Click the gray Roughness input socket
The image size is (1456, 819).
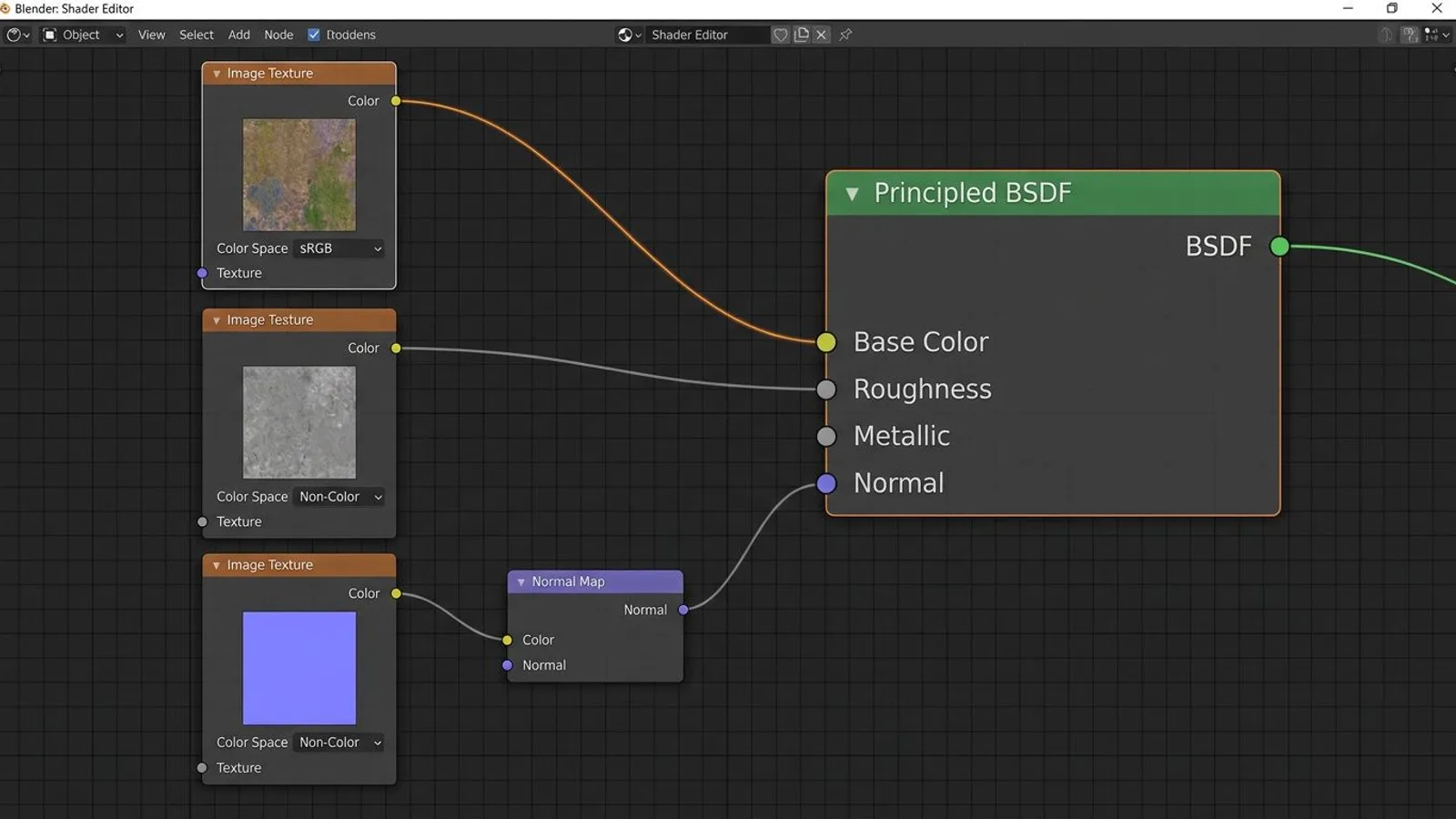826,389
